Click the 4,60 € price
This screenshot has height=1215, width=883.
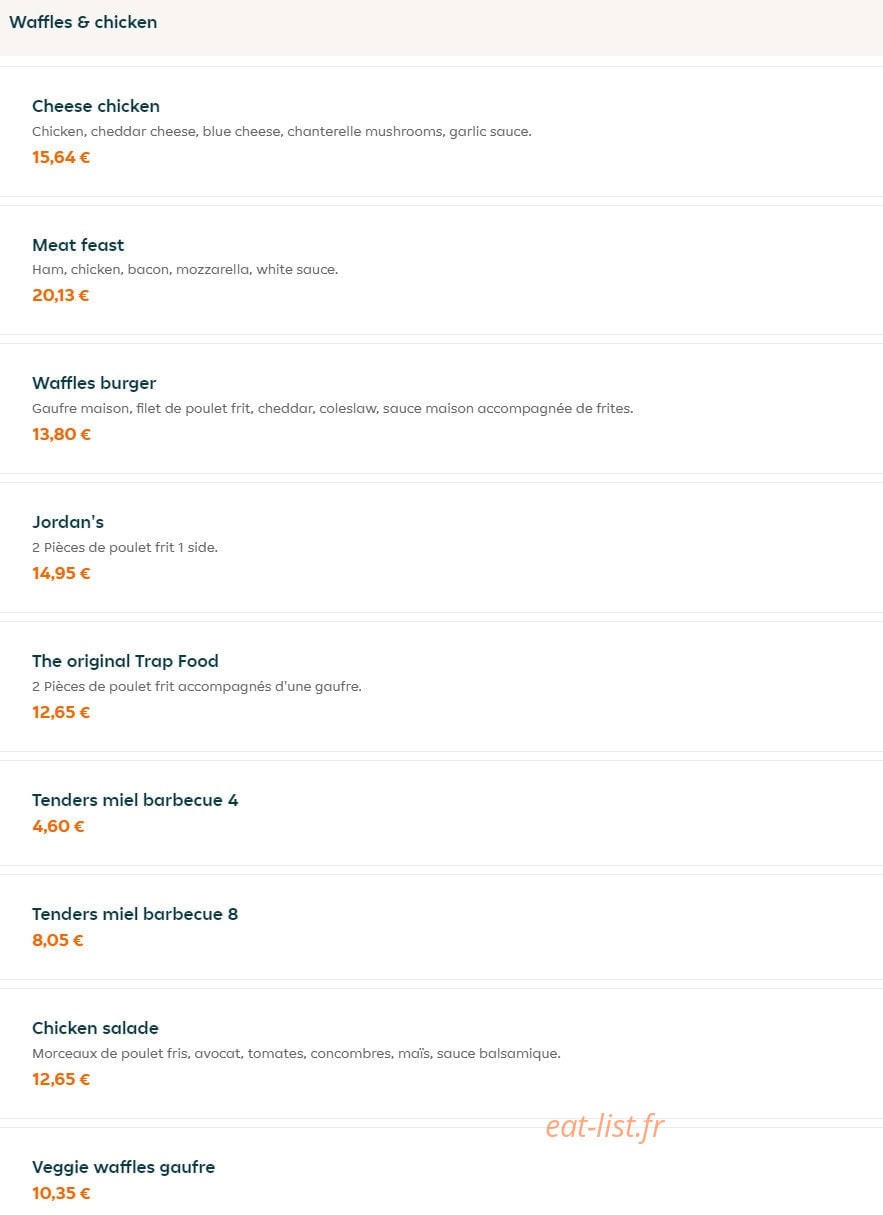pyautogui.click(x=58, y=826)
